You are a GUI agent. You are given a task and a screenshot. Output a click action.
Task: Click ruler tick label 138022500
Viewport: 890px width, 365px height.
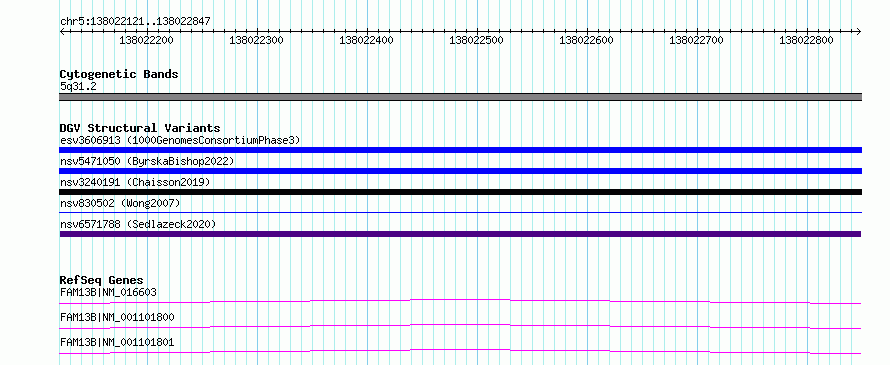pyautogui.click(x=477, y=40)
